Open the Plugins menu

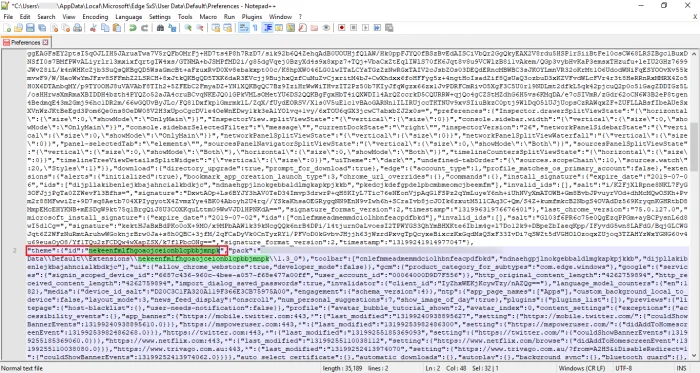pos(252,17)
